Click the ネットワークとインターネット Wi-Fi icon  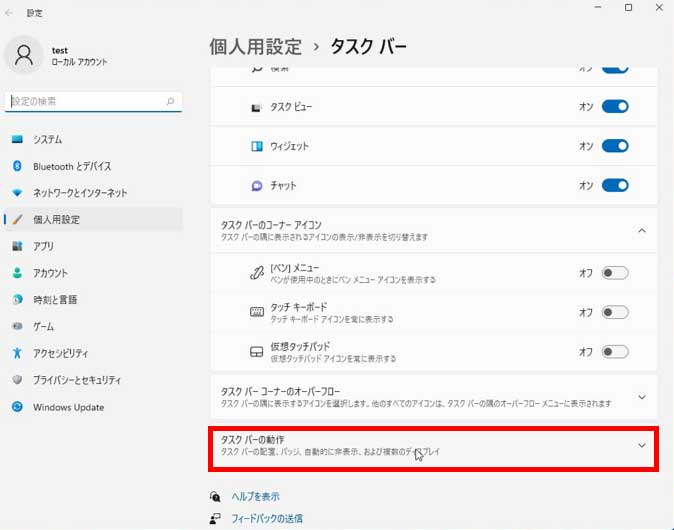point(17,193)
